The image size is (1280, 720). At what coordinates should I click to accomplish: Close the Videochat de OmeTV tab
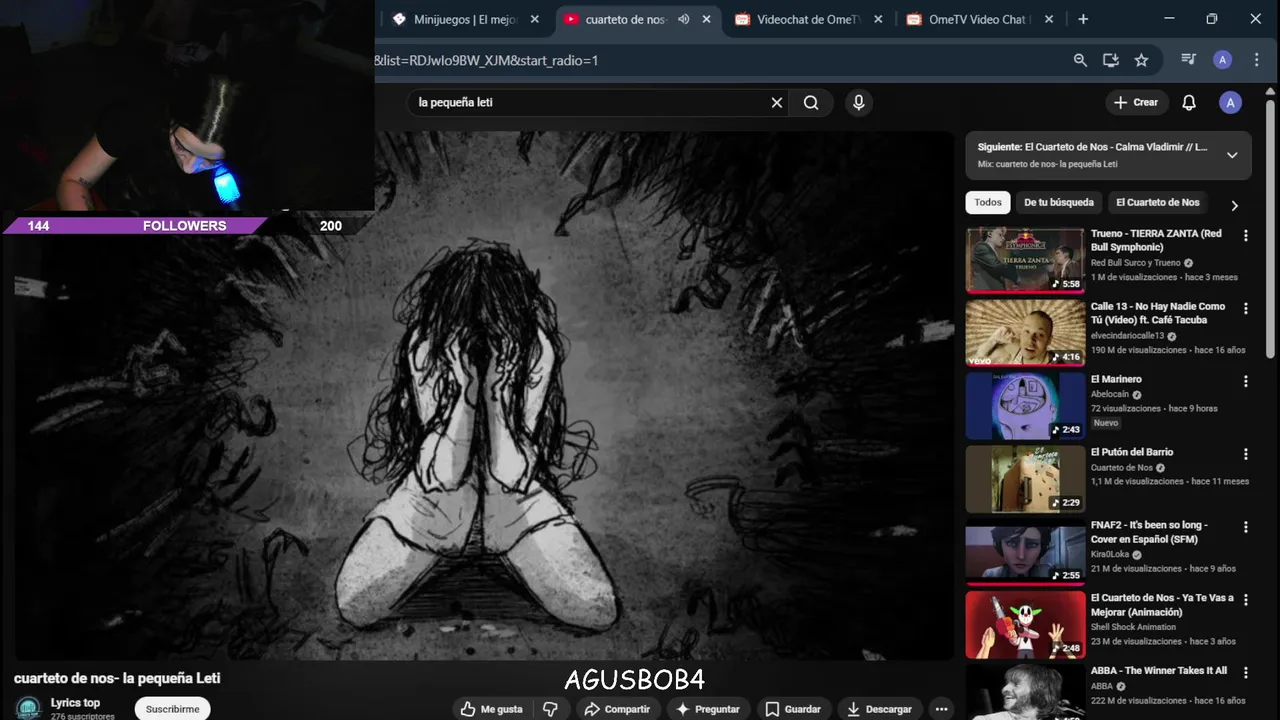tap(879, 19)
